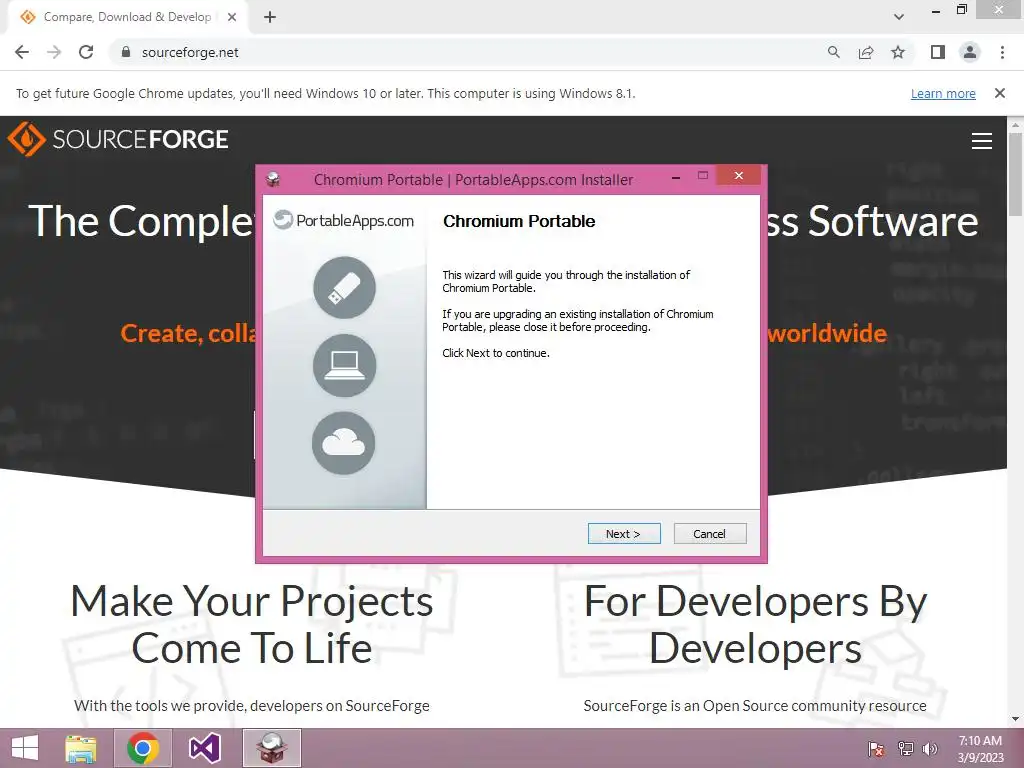Viewport: 1024px width, 768px height.
Task: Click the SourceForge logo
Action: tap(118, 138)
